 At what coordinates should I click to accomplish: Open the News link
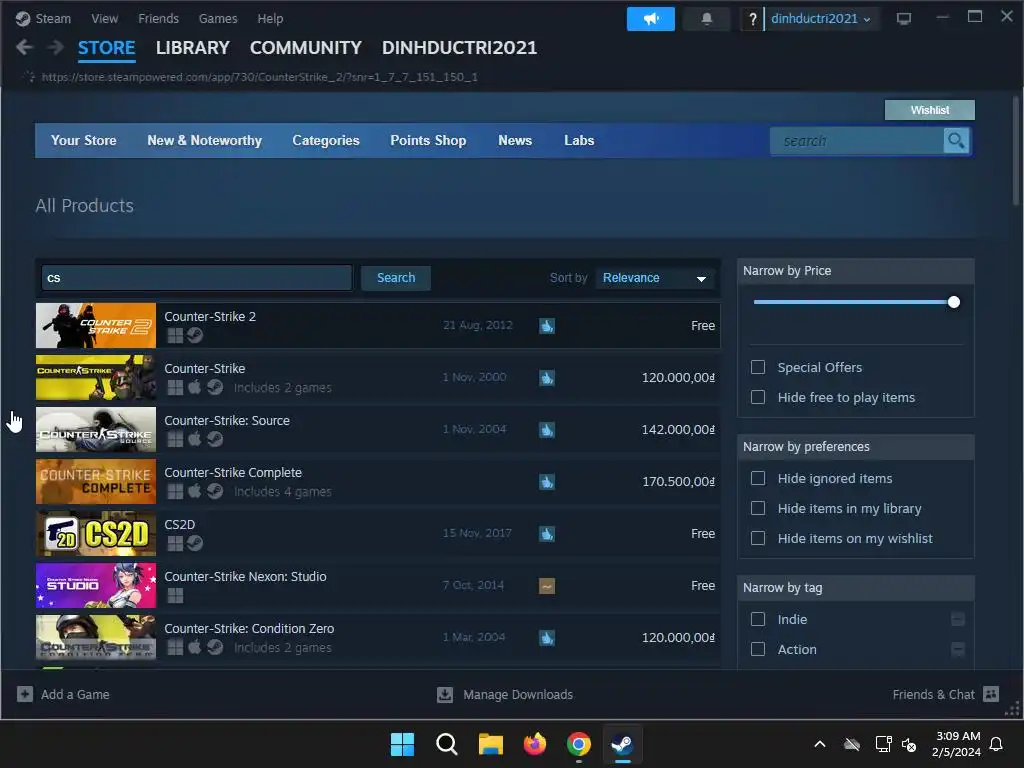(x=515, y=140)
